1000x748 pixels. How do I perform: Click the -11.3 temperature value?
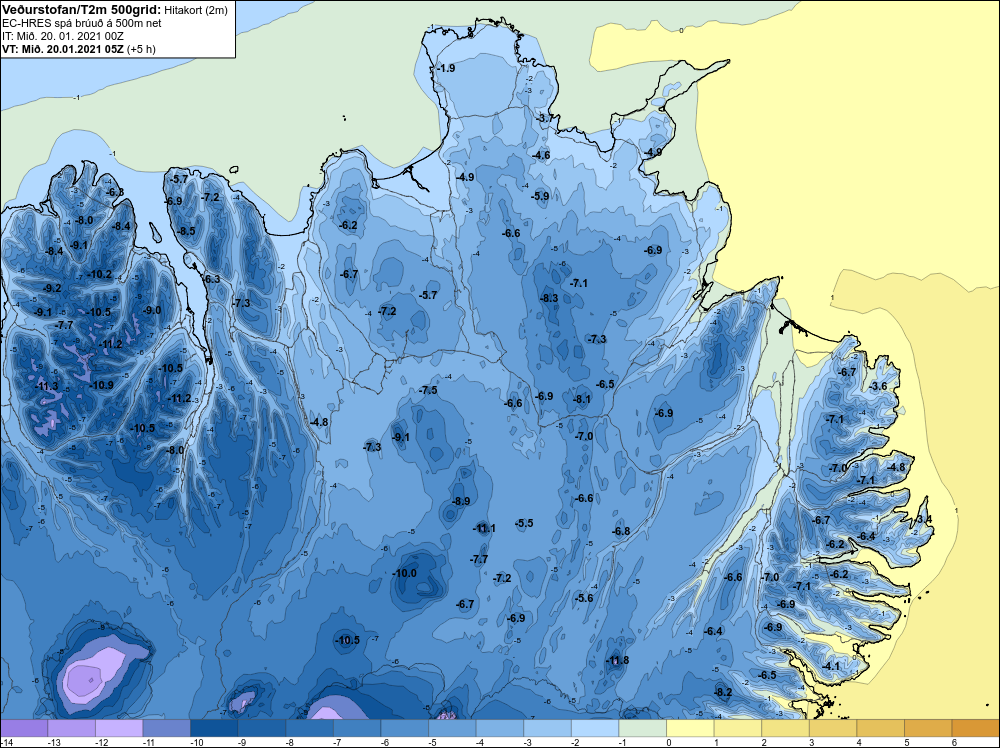coord(47,387)
